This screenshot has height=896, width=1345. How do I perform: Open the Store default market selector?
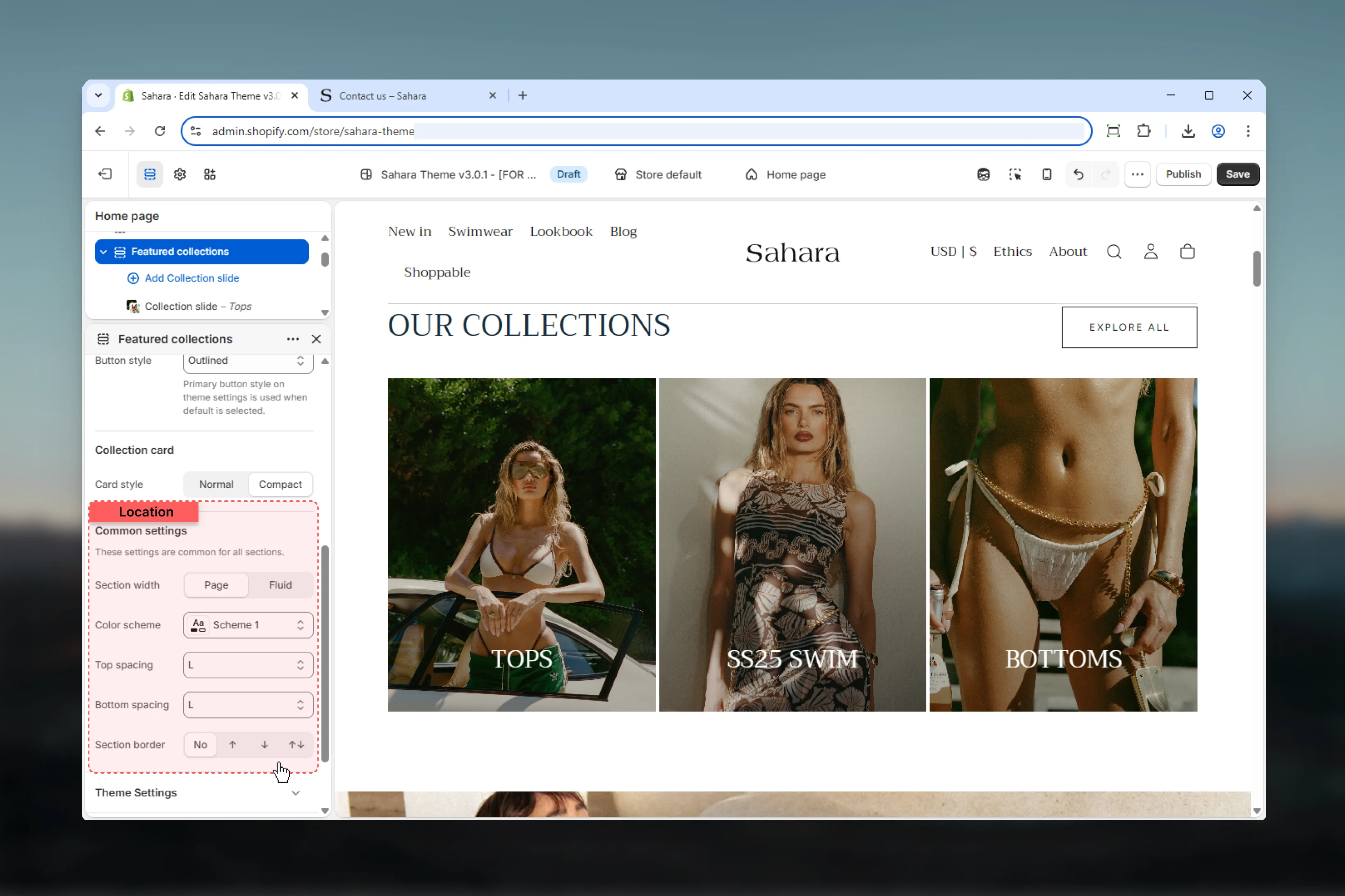click(x=658, y=174)
